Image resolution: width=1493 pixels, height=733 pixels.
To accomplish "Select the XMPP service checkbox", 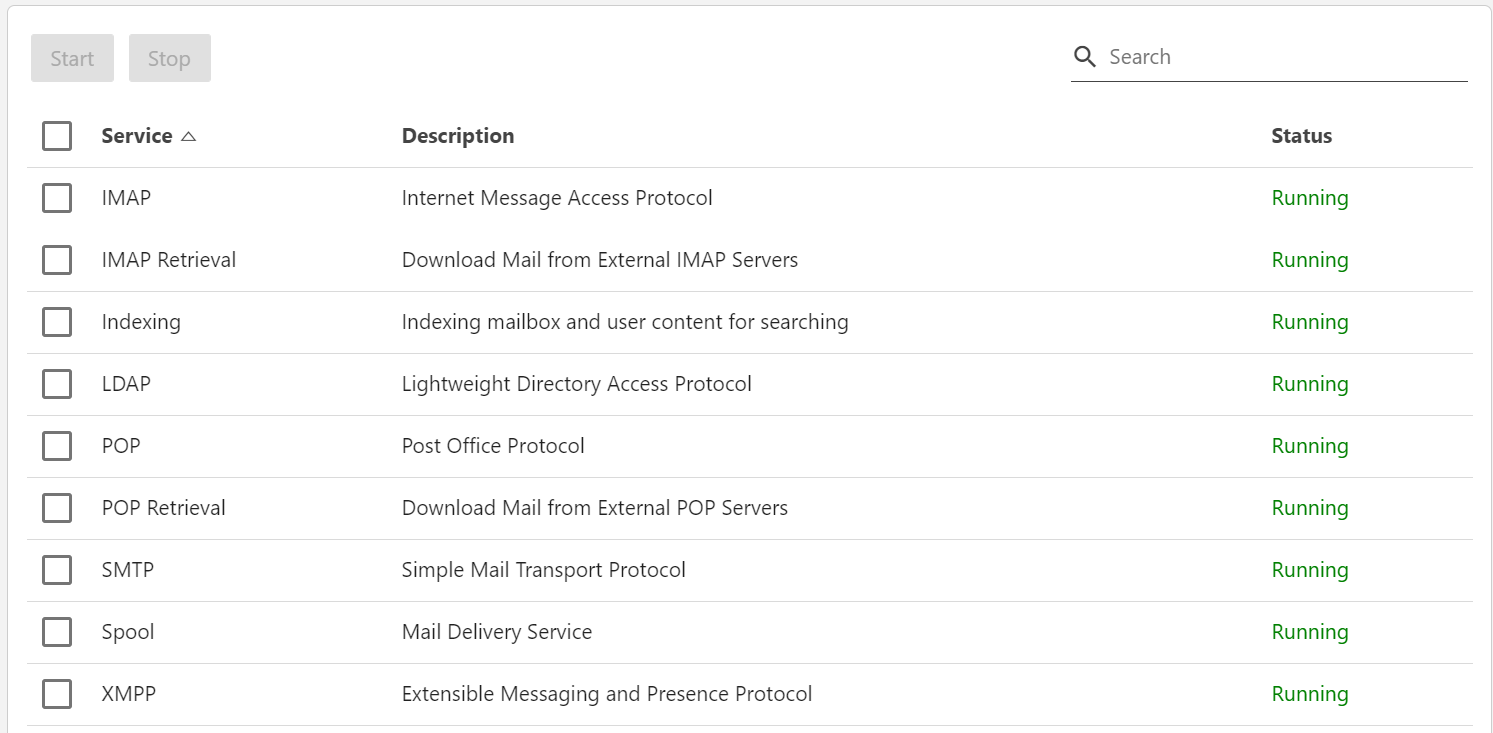I will tap(57, 694).
